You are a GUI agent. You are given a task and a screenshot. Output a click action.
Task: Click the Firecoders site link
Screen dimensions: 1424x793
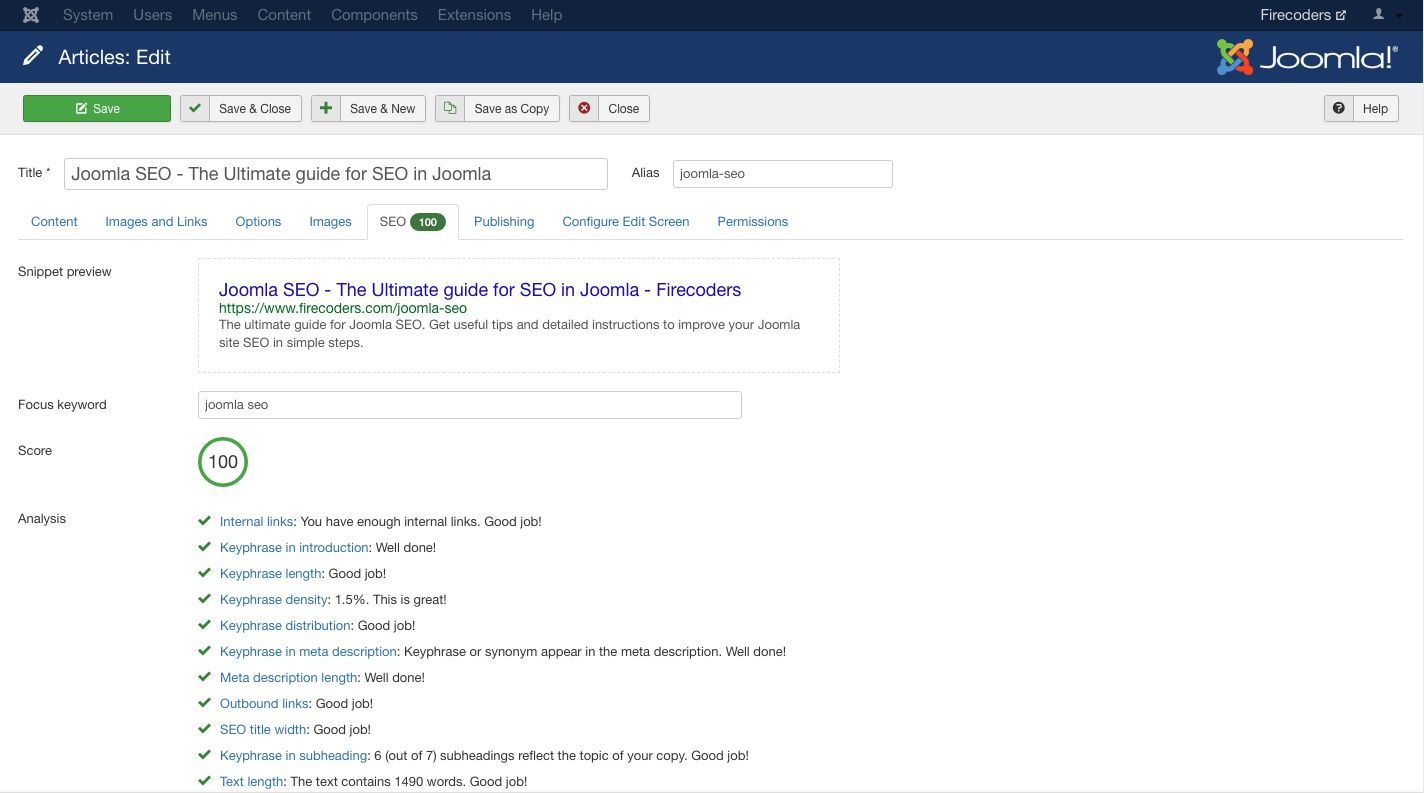point(1303,15)
